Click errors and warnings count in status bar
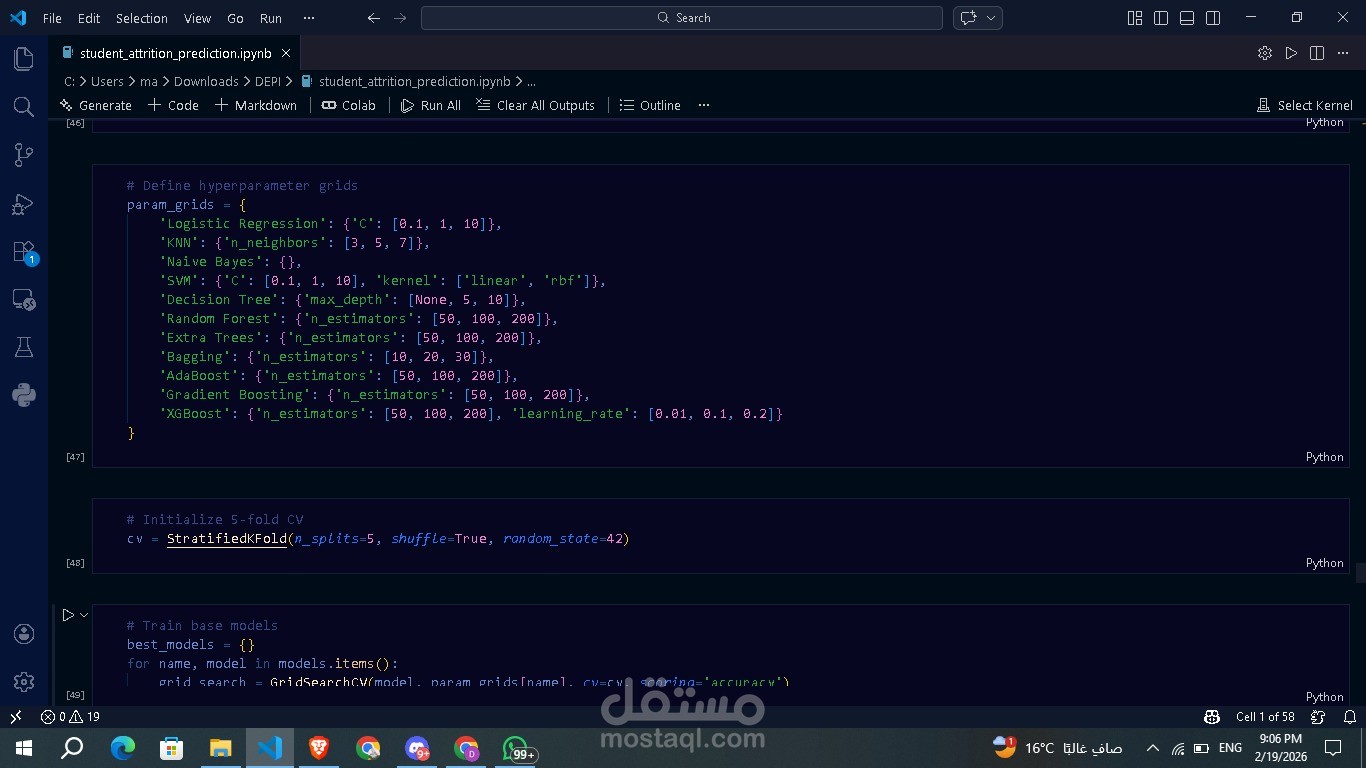Viewport: 1366px width, 768px height. (x=70, y=717)
